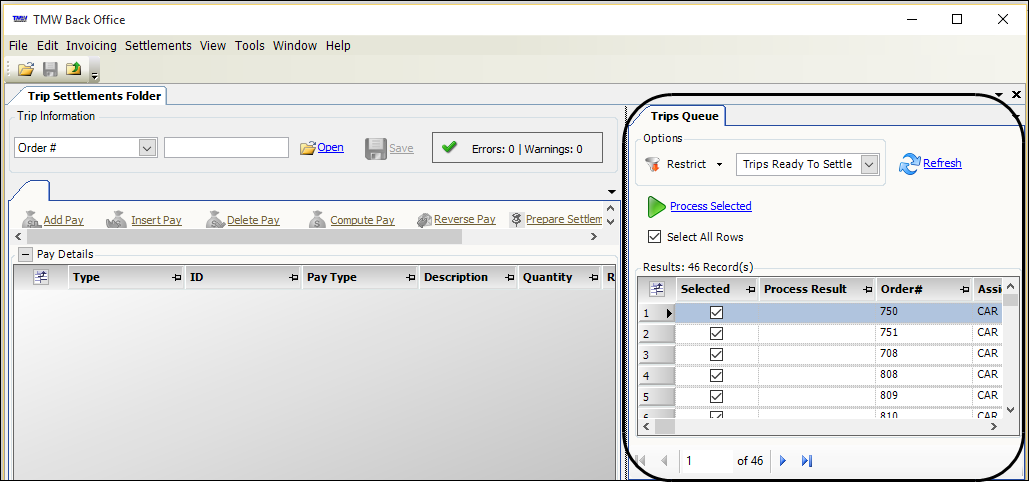Open Trips Queue grid field chooser icon
This screenshot has width=1029, height=483.
(657, 289)
